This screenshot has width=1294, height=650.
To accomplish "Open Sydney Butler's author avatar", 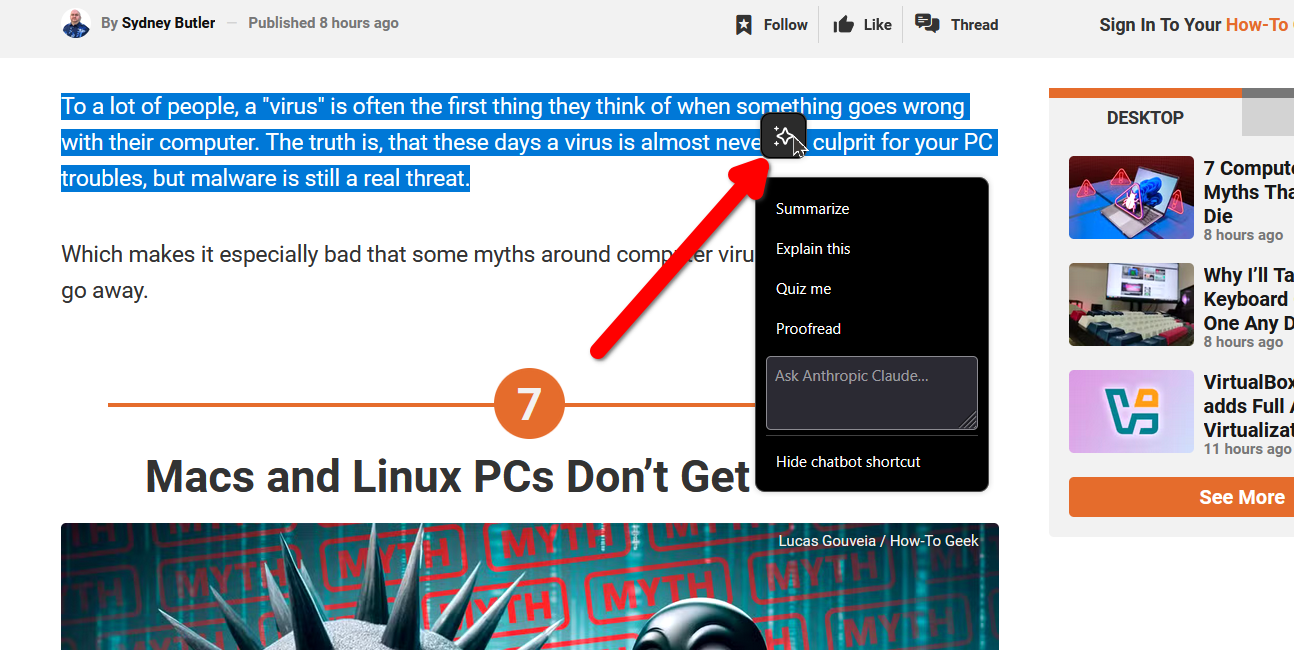I will coord(76,23).
